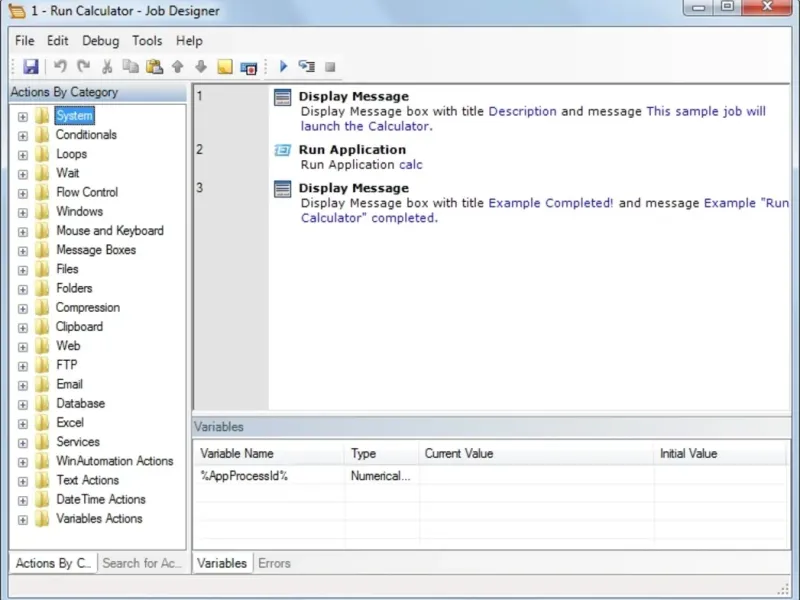Click the yellow note icon in toolbar
The image size is (800, 600).
pyautogui.click(x=225, y=67)
